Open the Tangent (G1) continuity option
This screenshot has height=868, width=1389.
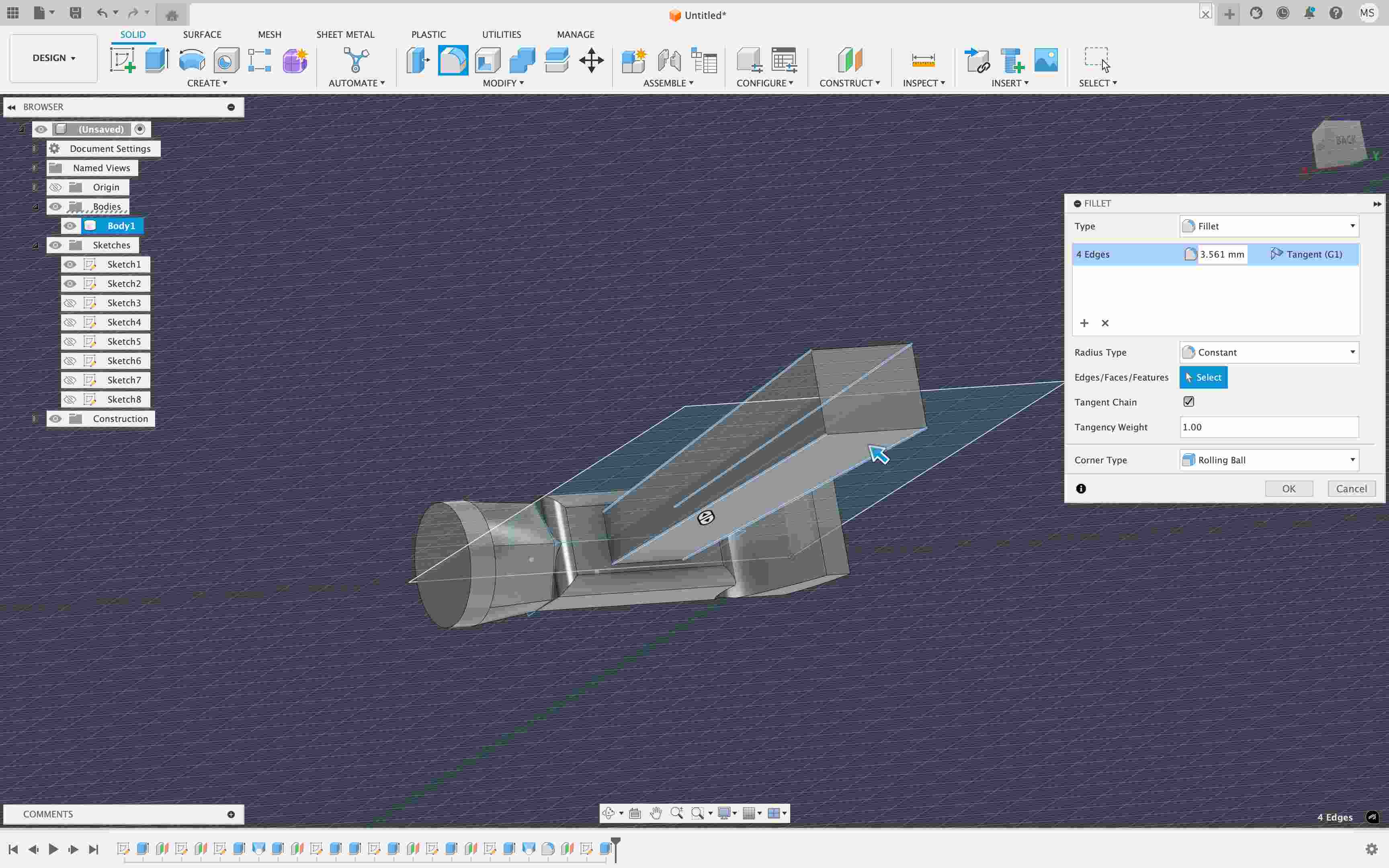[1306, 254]
